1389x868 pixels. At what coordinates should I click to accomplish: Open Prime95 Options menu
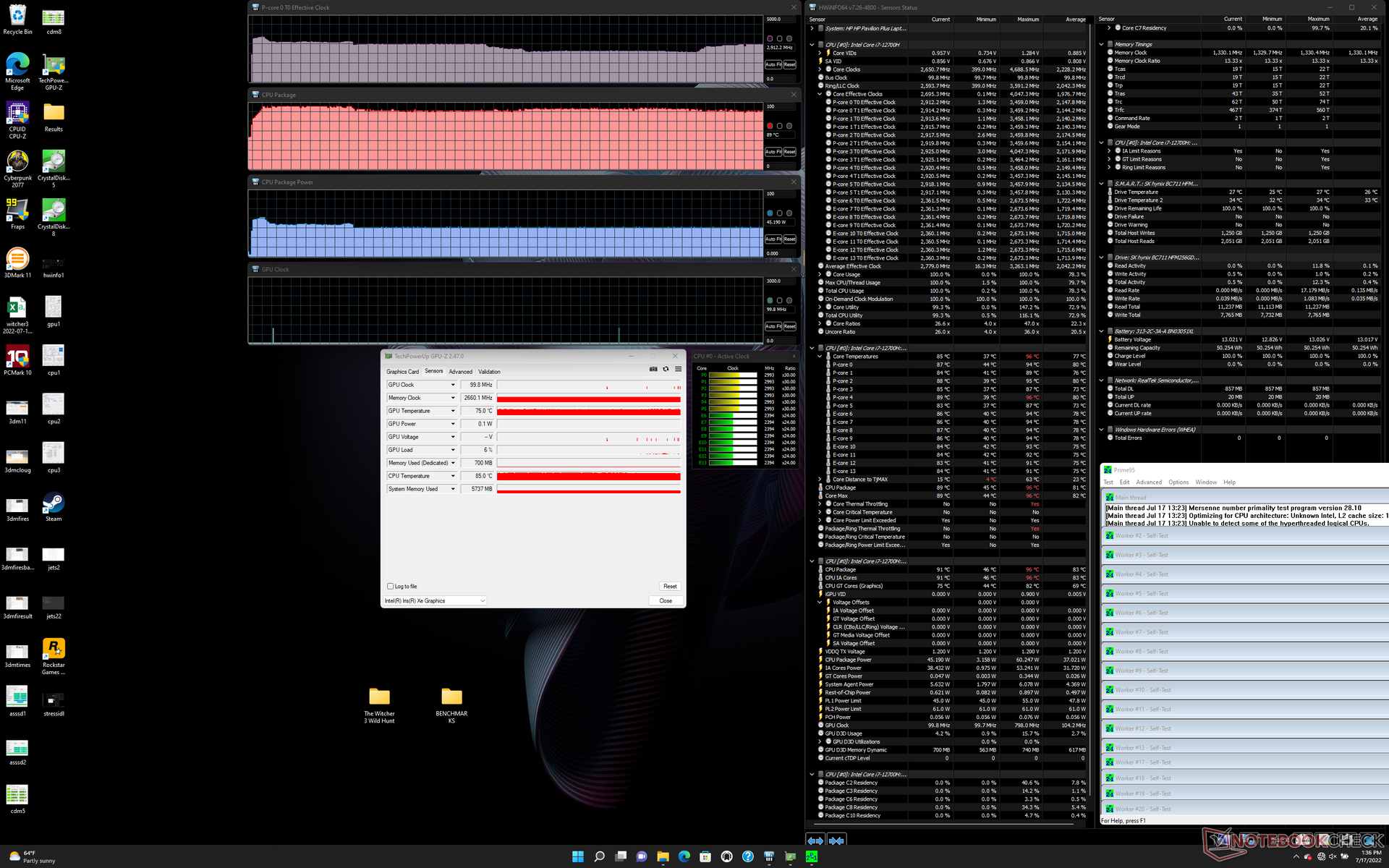tap(1178, 482)
